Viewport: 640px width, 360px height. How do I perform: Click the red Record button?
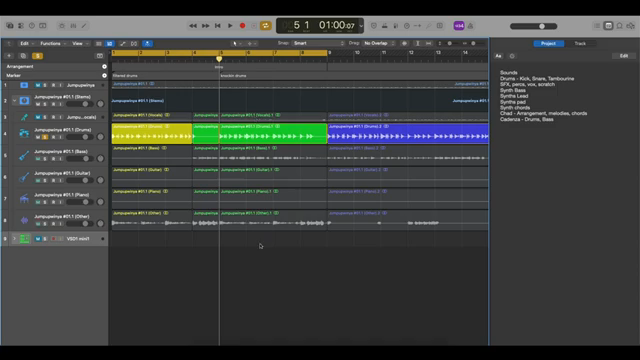(242, 26)
